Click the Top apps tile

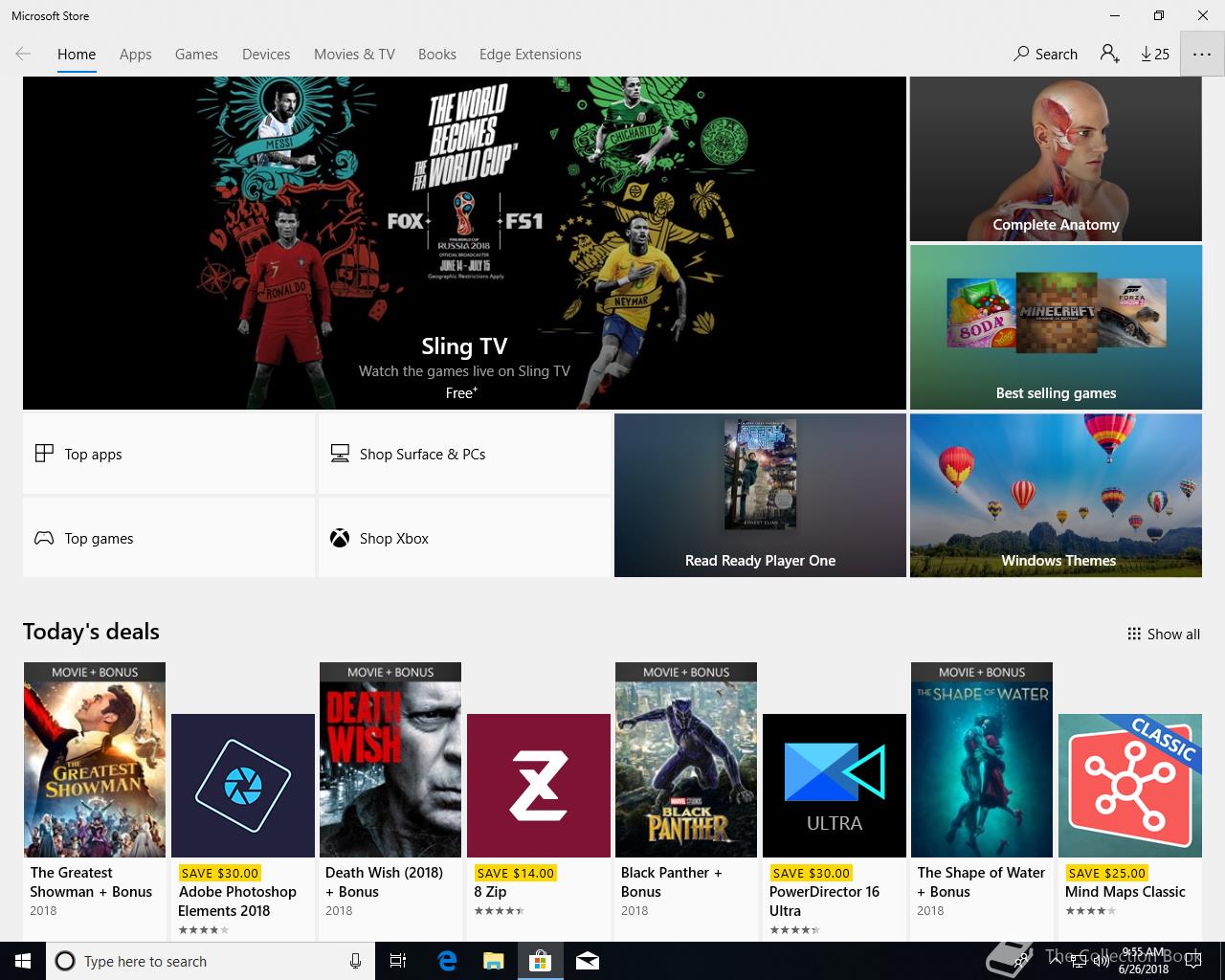point(168,454)
